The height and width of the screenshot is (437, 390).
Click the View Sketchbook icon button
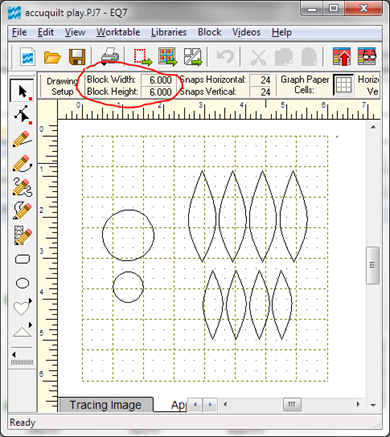pyautogui.click(x=367, y=57)
